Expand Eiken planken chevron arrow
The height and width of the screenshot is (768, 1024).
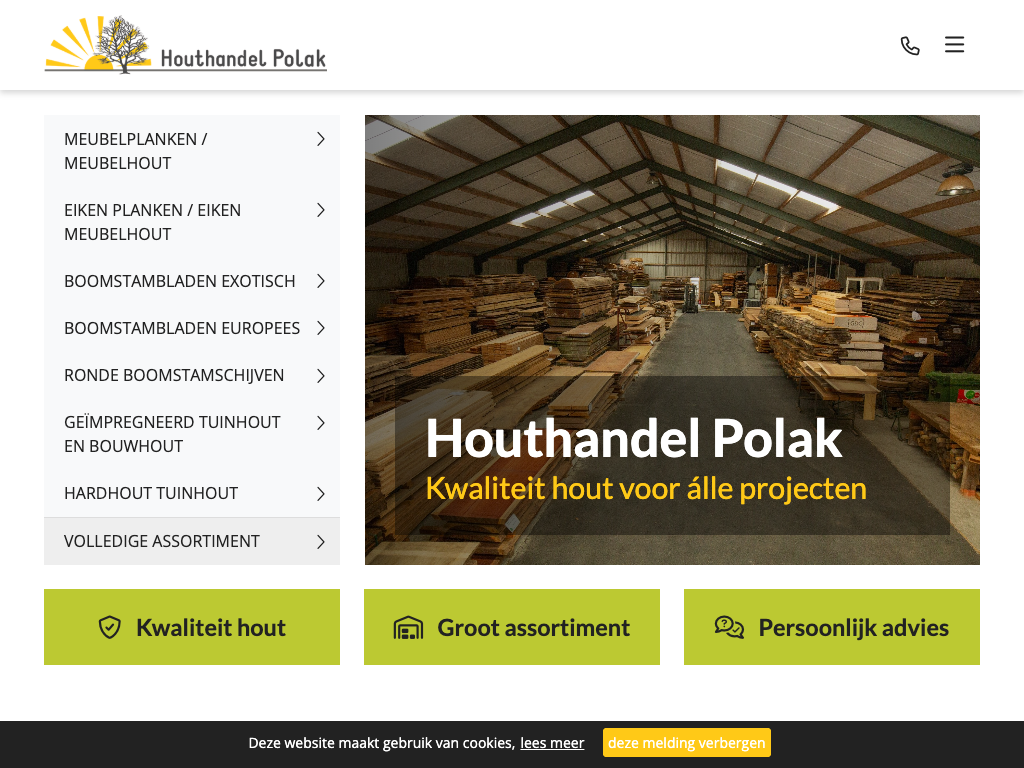(x=321, y=210)
